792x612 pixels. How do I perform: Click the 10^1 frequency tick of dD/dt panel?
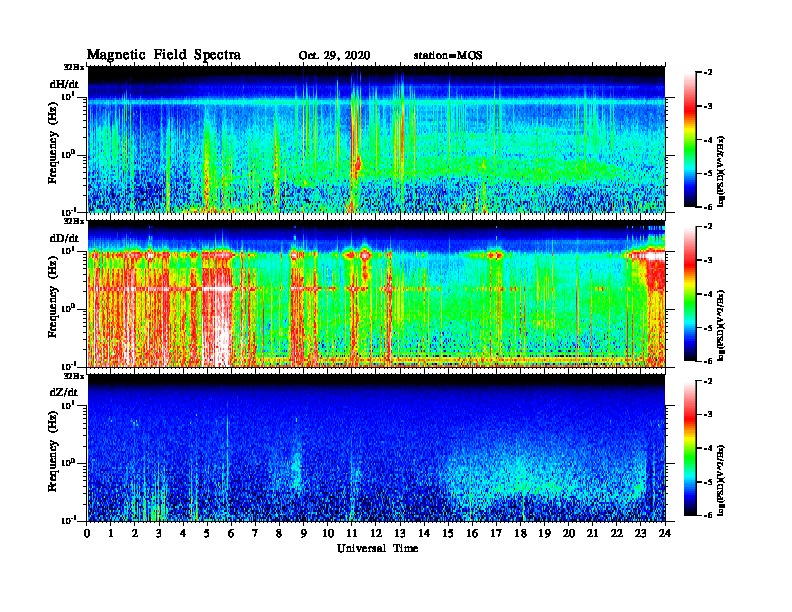69,250
